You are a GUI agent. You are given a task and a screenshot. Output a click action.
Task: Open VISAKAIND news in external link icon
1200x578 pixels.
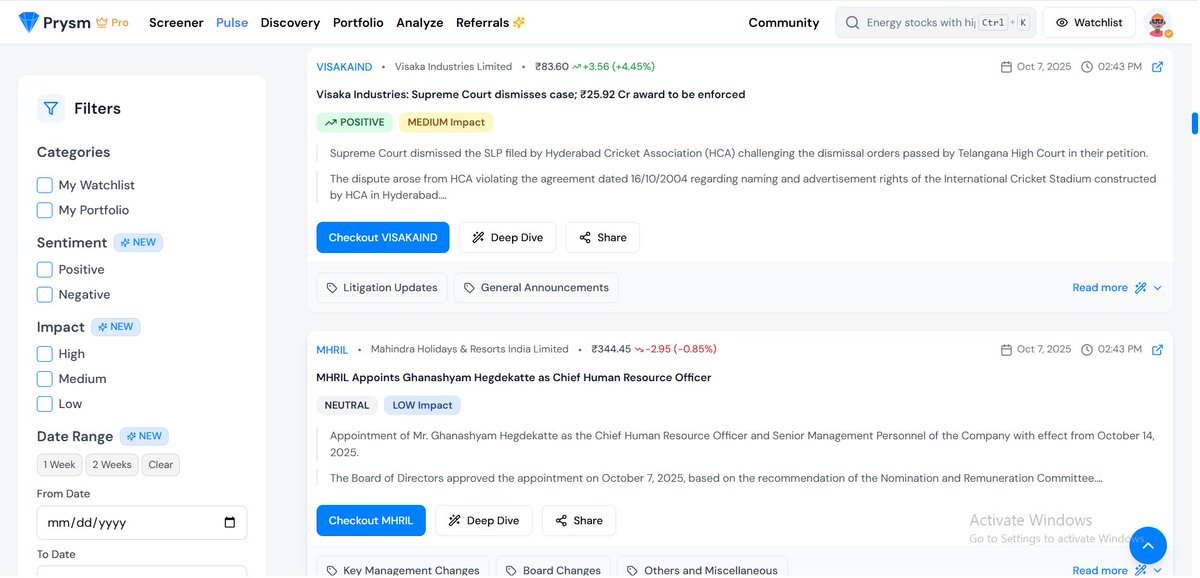[1157, 67]
